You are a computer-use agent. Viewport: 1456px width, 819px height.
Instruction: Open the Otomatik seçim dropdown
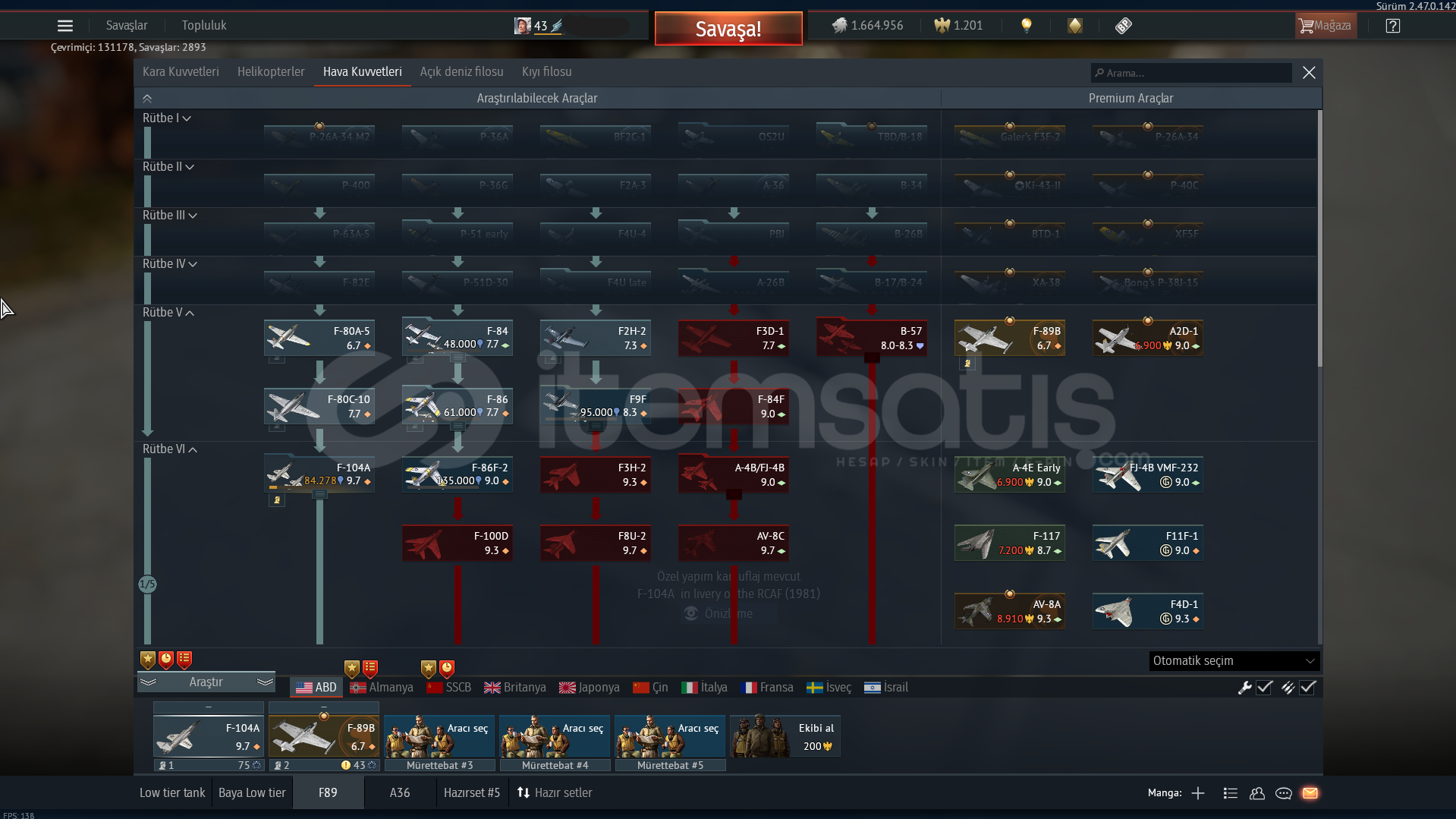point(1234,661)
